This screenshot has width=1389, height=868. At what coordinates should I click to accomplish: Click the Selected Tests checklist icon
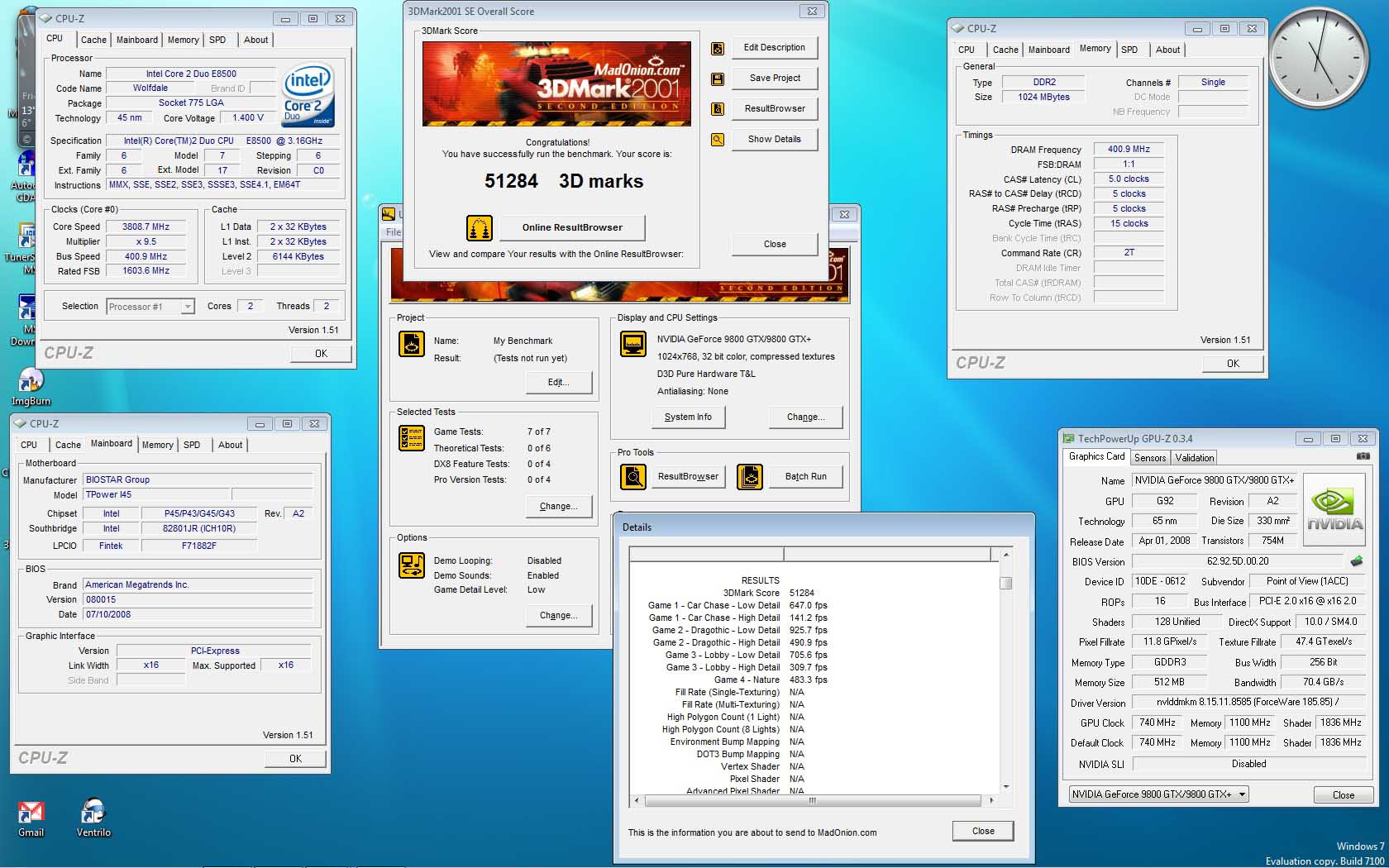click(412, 438)
